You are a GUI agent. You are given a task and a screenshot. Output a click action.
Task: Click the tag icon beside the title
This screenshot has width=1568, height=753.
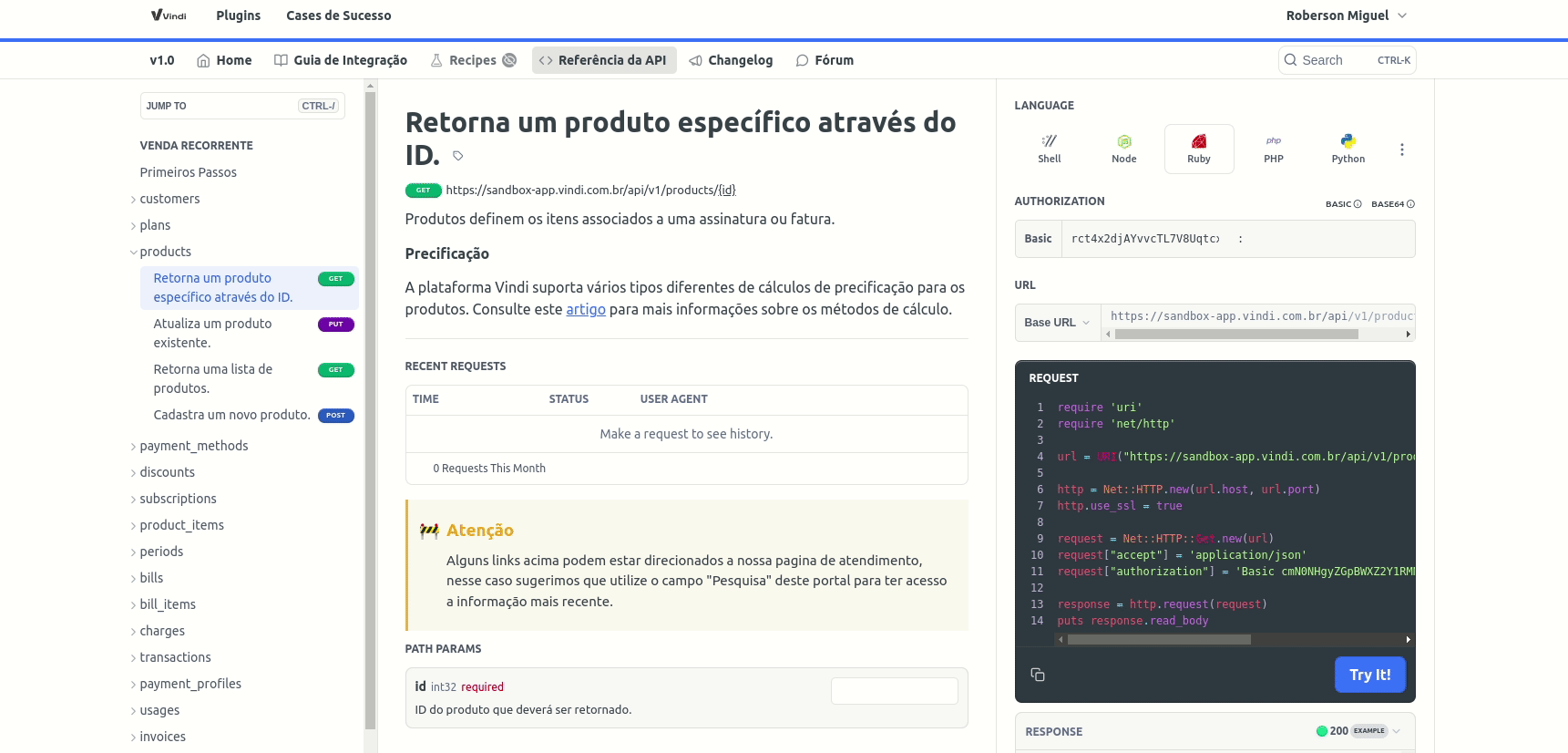tap(458, 156)
